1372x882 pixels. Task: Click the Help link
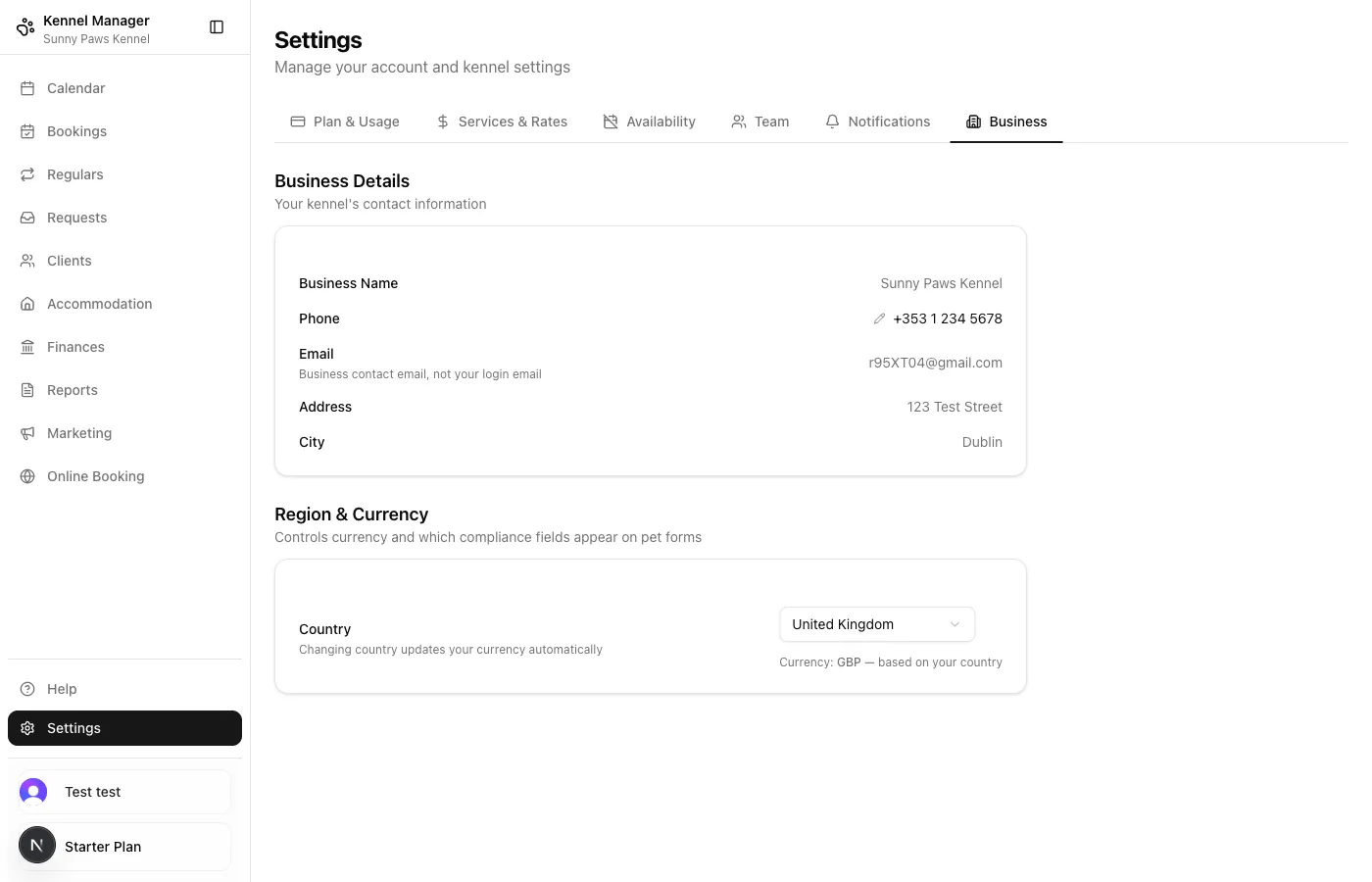(x=62, y=688)
